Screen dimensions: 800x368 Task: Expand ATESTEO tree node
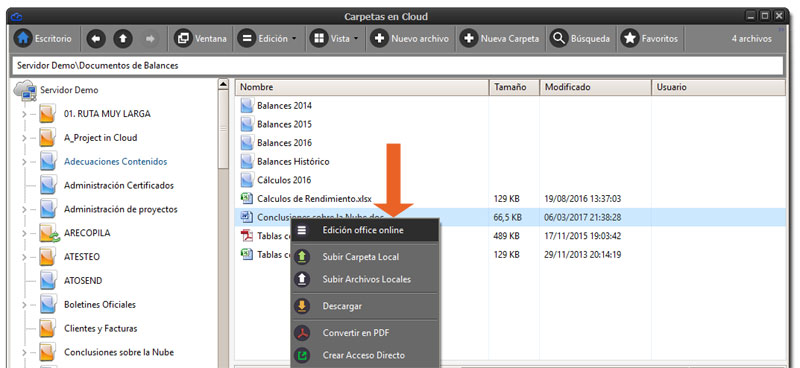point(24,257)
